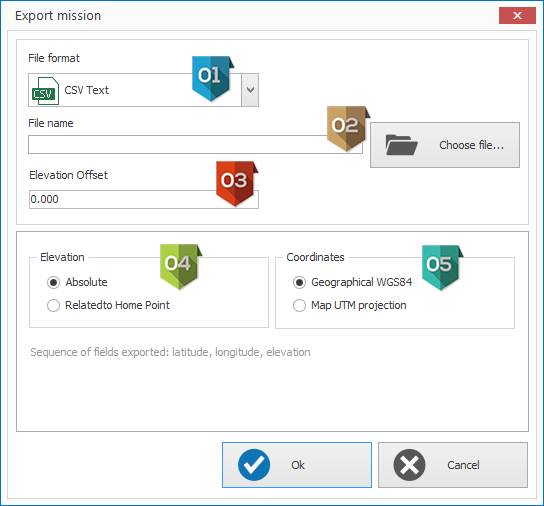
Task: Click the teal 05 marker badge
Action: pyautogui.click(x=442, y=268)
